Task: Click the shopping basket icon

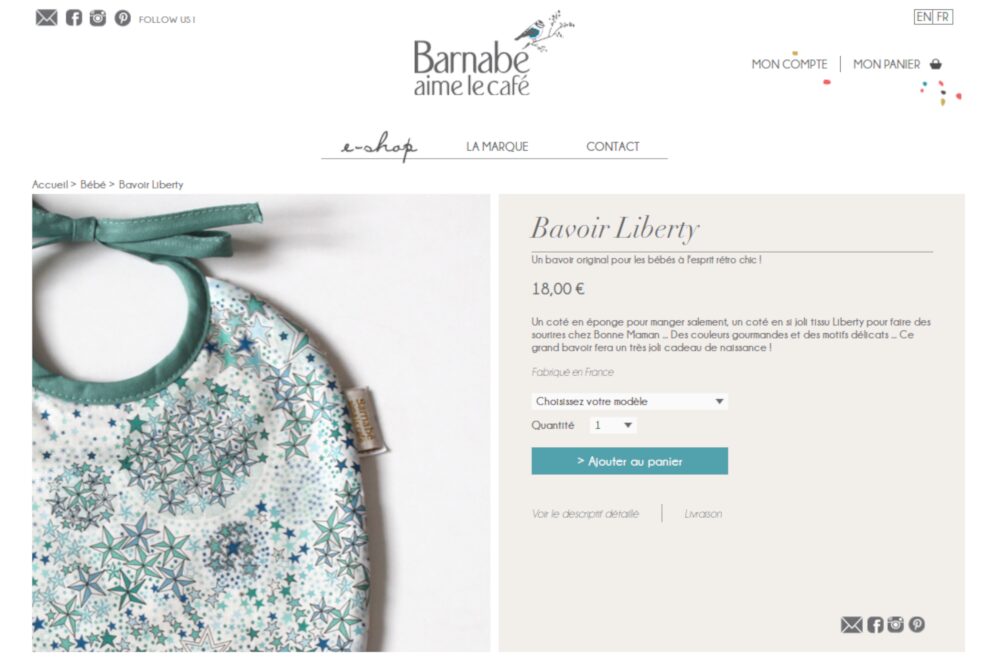Action: [936, 64]
